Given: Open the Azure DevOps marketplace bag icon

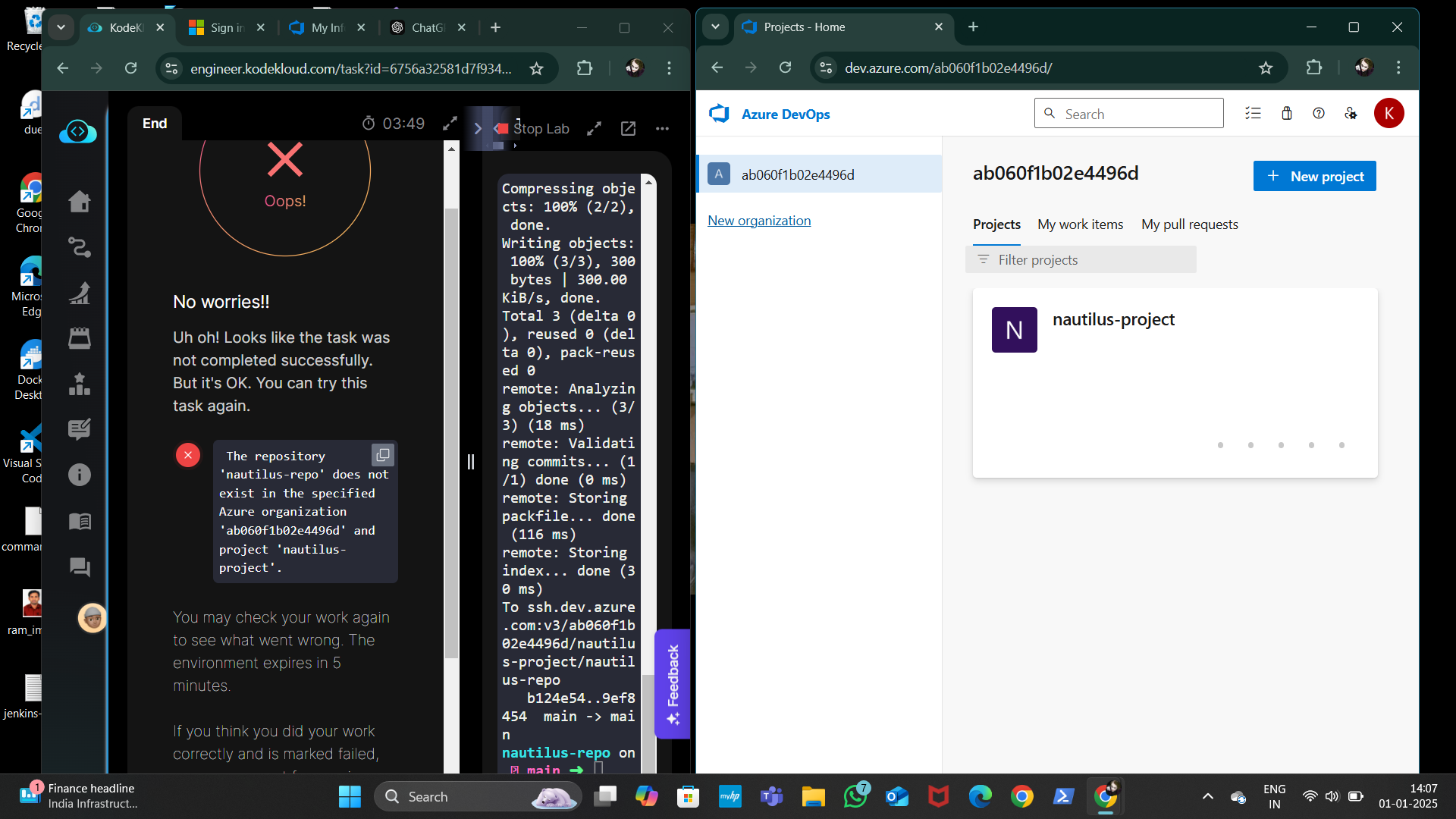Looking at the screenshot, I should 1287,114.
